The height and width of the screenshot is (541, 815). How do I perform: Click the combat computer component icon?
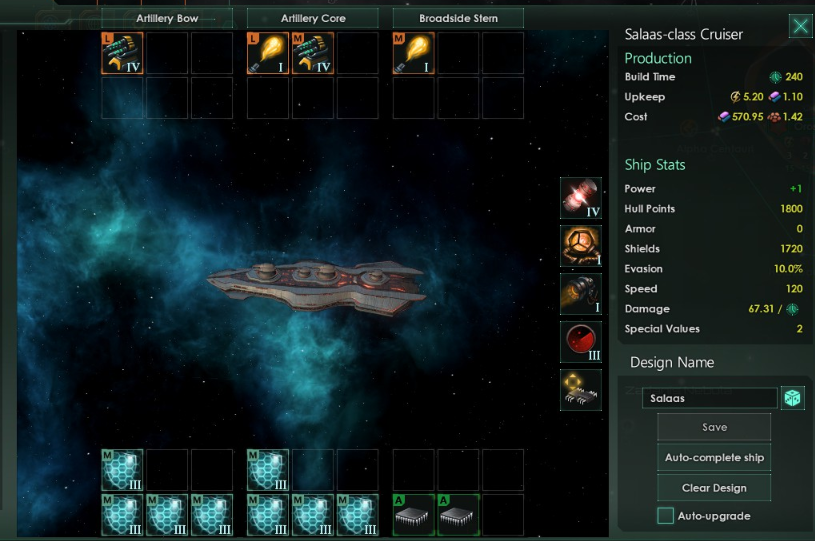[x=581, y=390]
